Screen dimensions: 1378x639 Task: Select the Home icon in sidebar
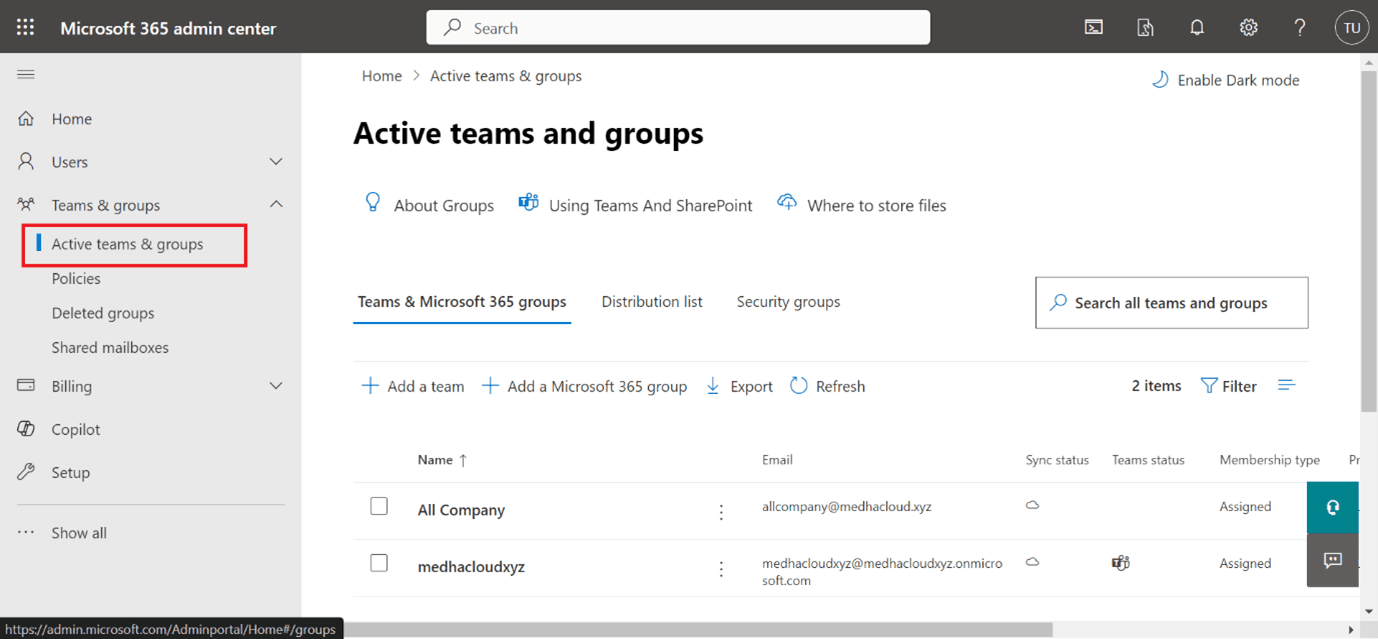click(26, 118)
